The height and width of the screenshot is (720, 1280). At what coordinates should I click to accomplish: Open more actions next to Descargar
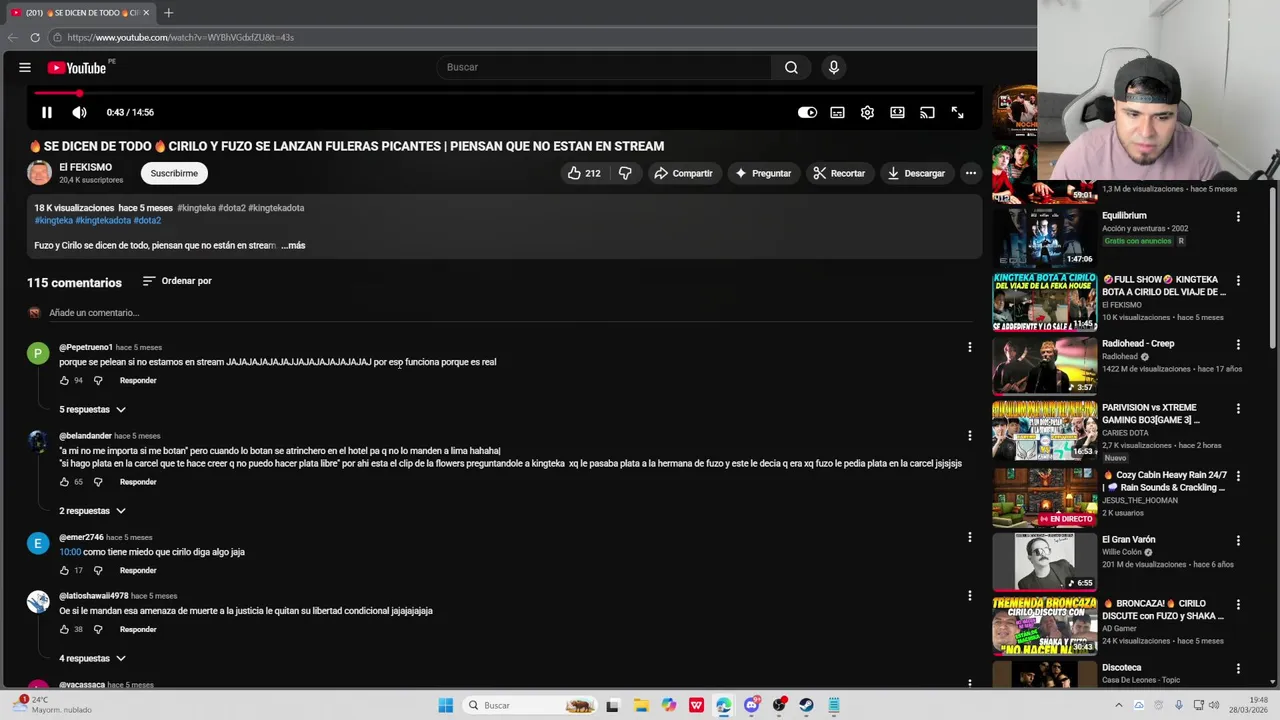click(970, 173)
